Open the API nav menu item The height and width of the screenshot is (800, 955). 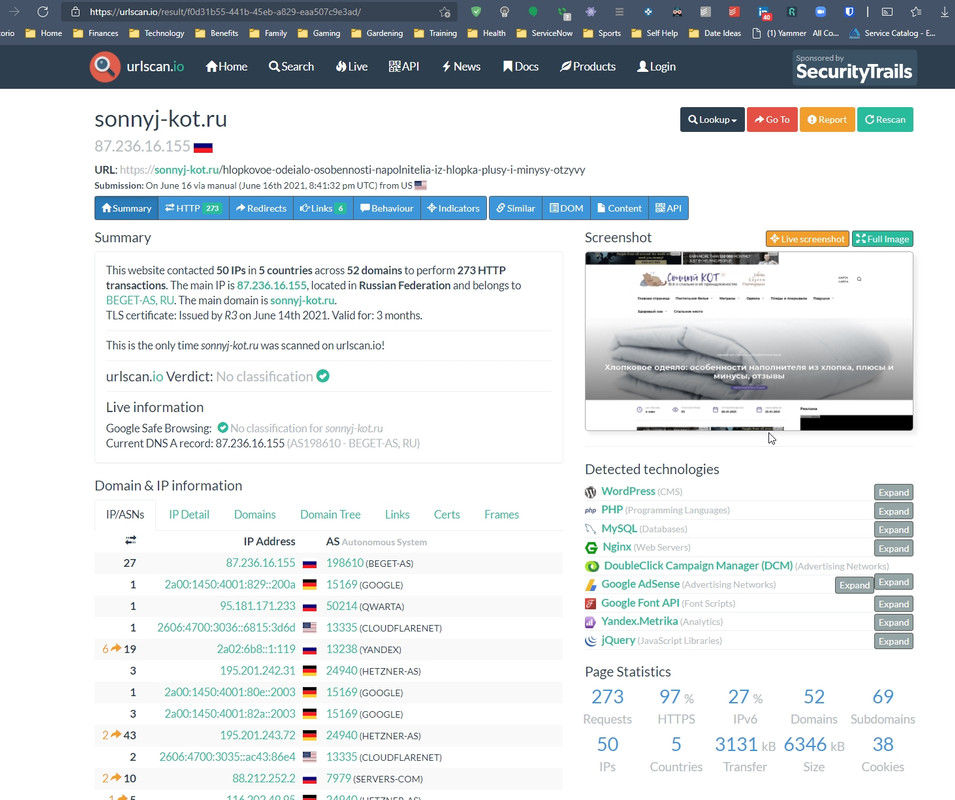404,66
